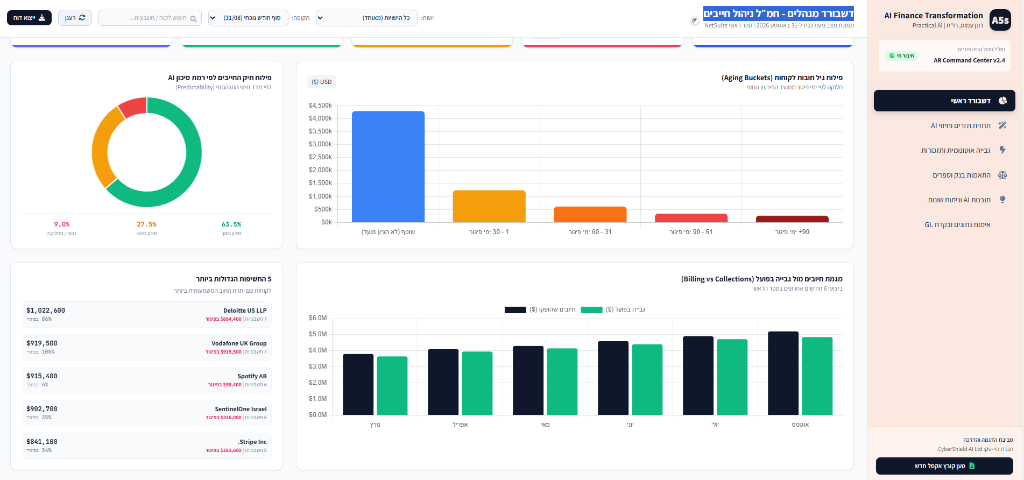Image resolution: width=1024 pixels, height=480 pixels.
Task: Click the Billing vs Collections chart title
Action: tap(762, 279)
